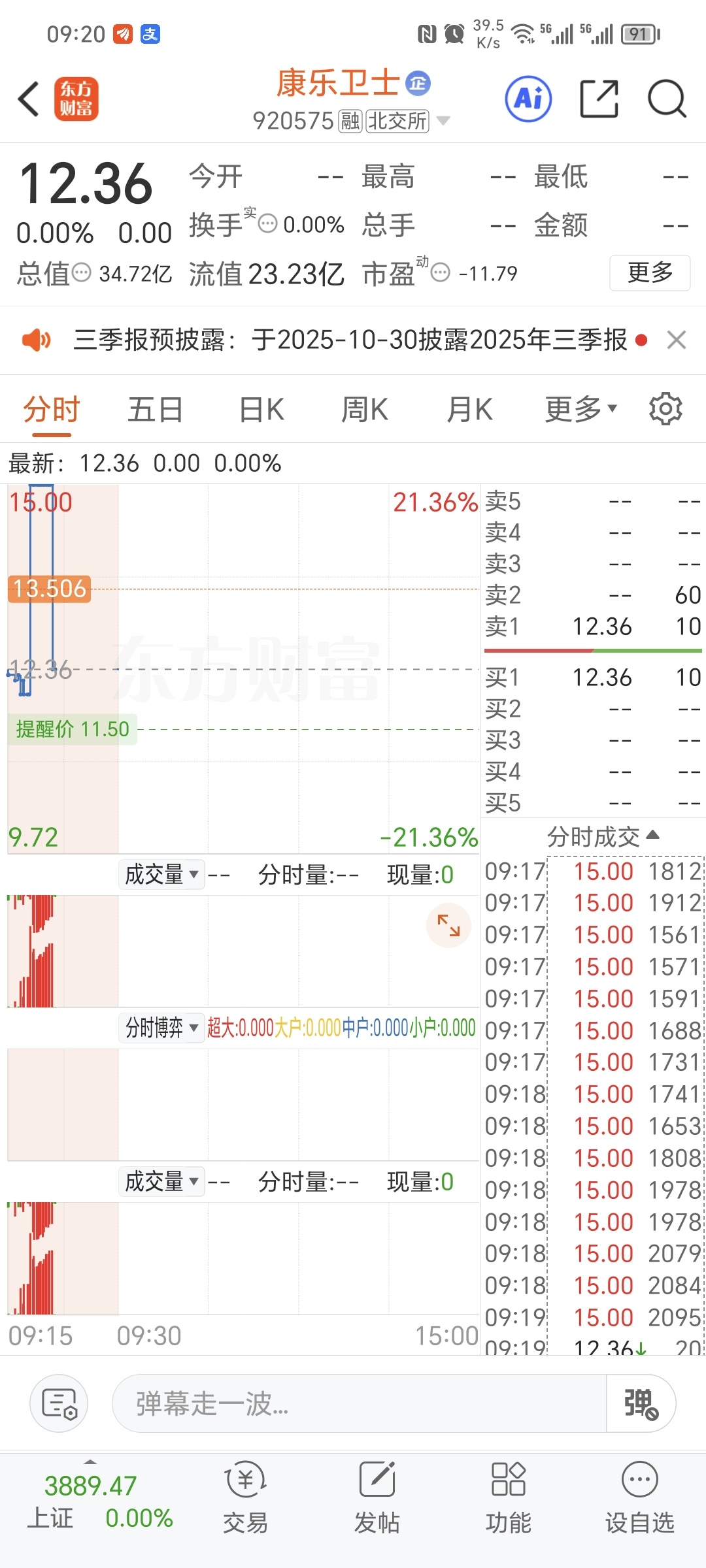Viewport: 706px width, 1568px height.
Task: Expand the 更多 chart period dropdown
Action: 581,410
